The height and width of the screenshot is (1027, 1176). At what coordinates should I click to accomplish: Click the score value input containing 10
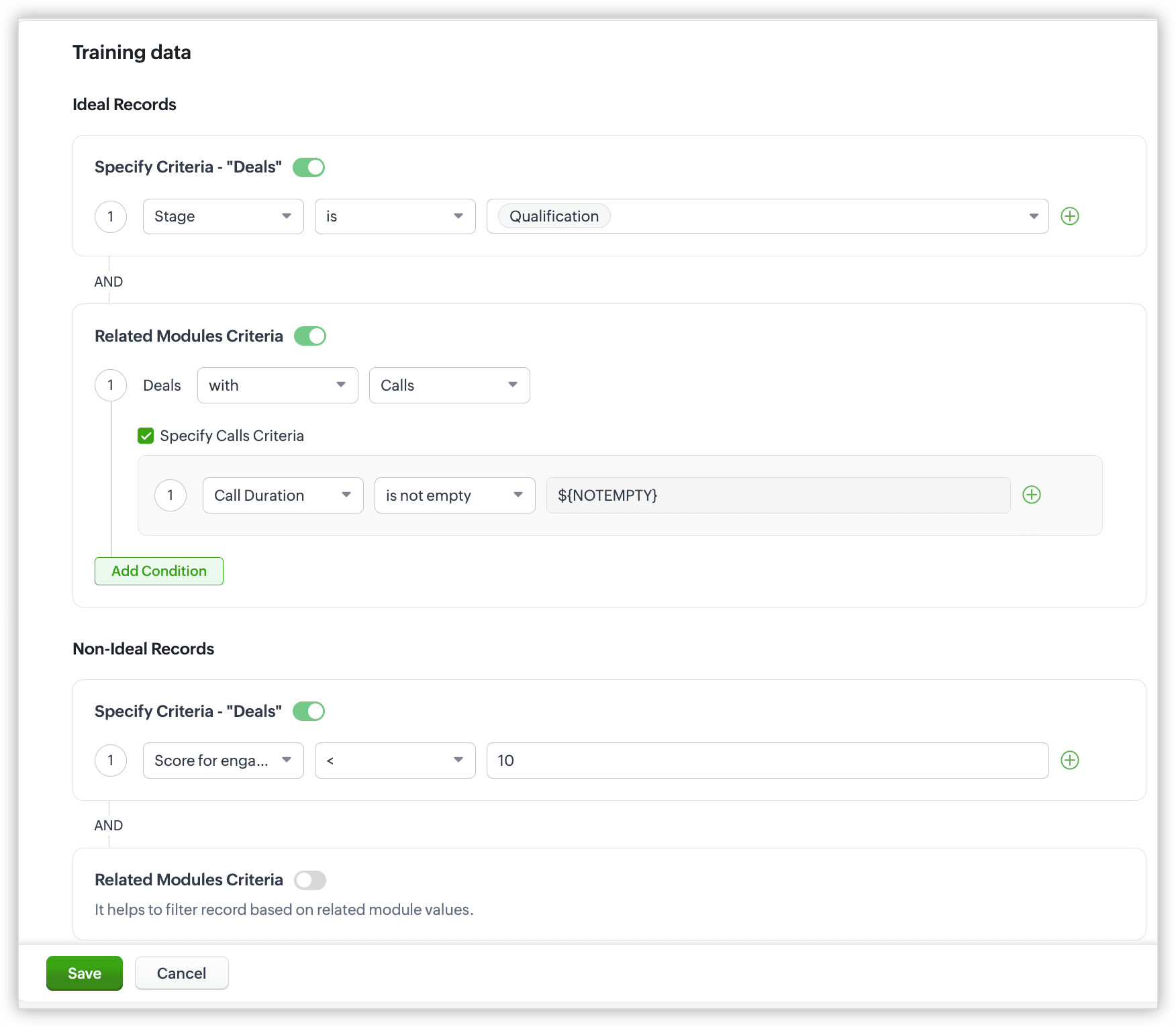767,761
